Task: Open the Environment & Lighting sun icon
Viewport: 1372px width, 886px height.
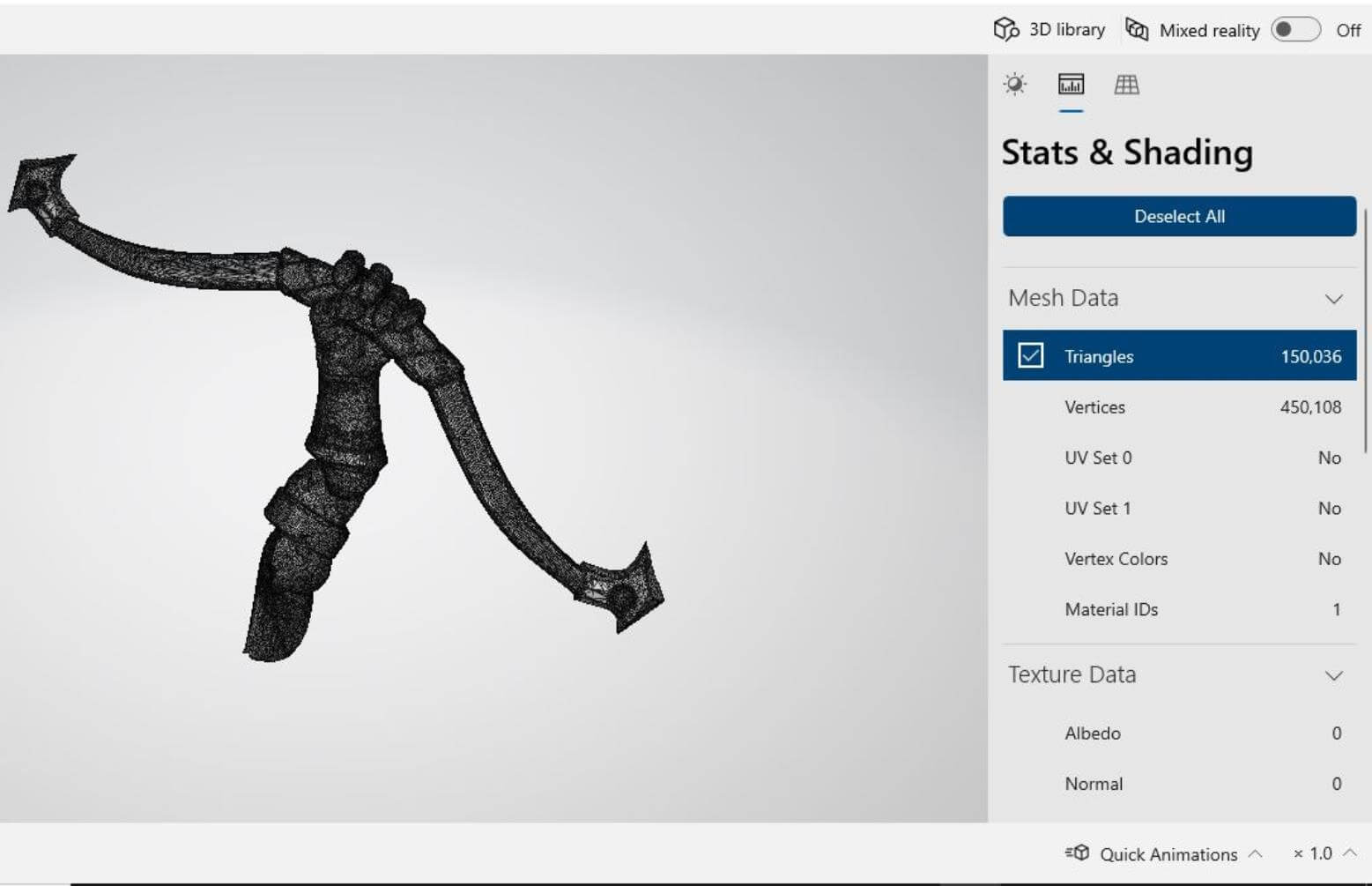Action: click(1015, 85)
